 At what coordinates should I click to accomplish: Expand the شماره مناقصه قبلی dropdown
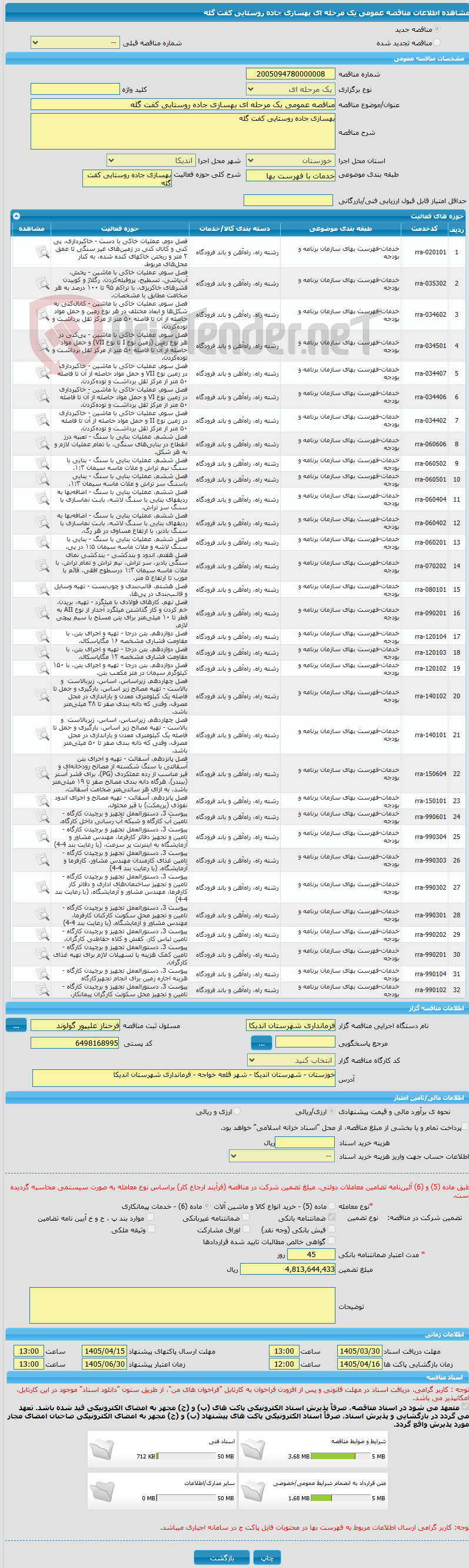coord(75,42)
